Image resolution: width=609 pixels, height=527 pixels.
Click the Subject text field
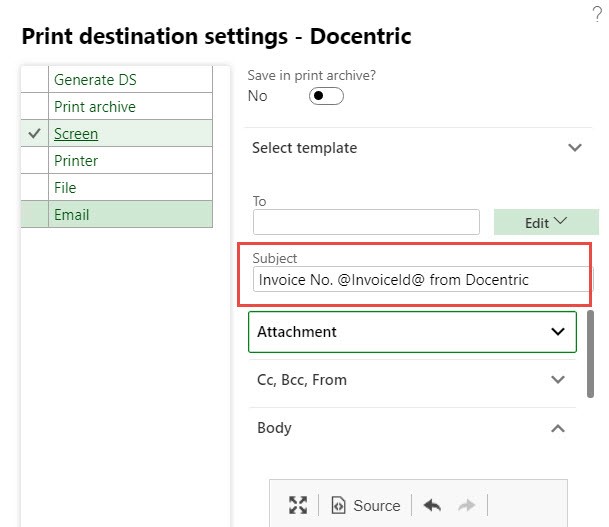point(422,280)
